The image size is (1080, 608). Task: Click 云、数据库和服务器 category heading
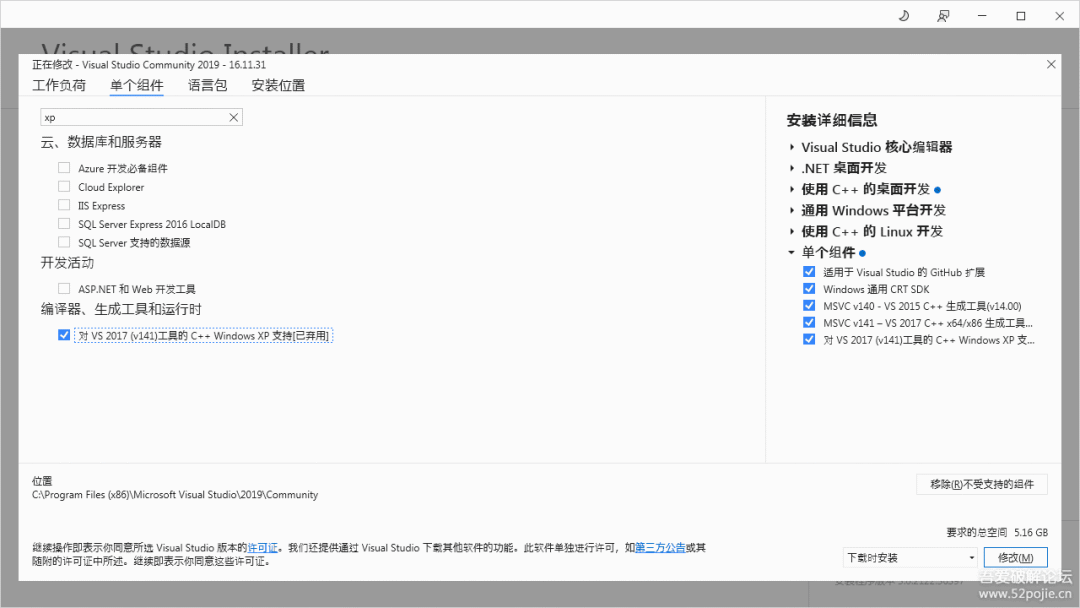tap(101, 143)
